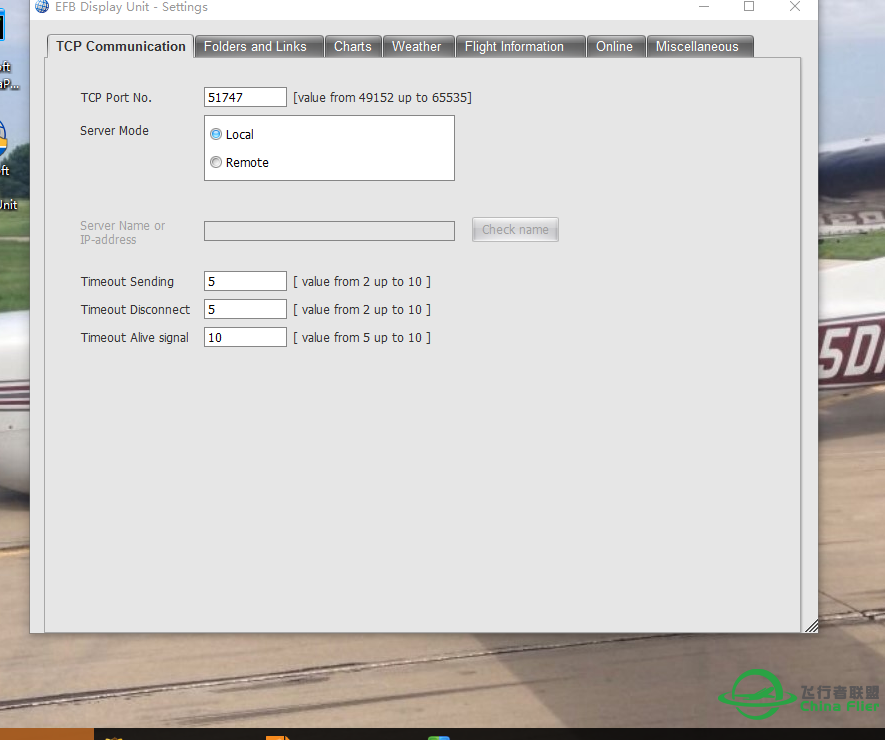Select the Timeout Alive signal field
This screenshot has width=885, height=740.
coord(245,337)
